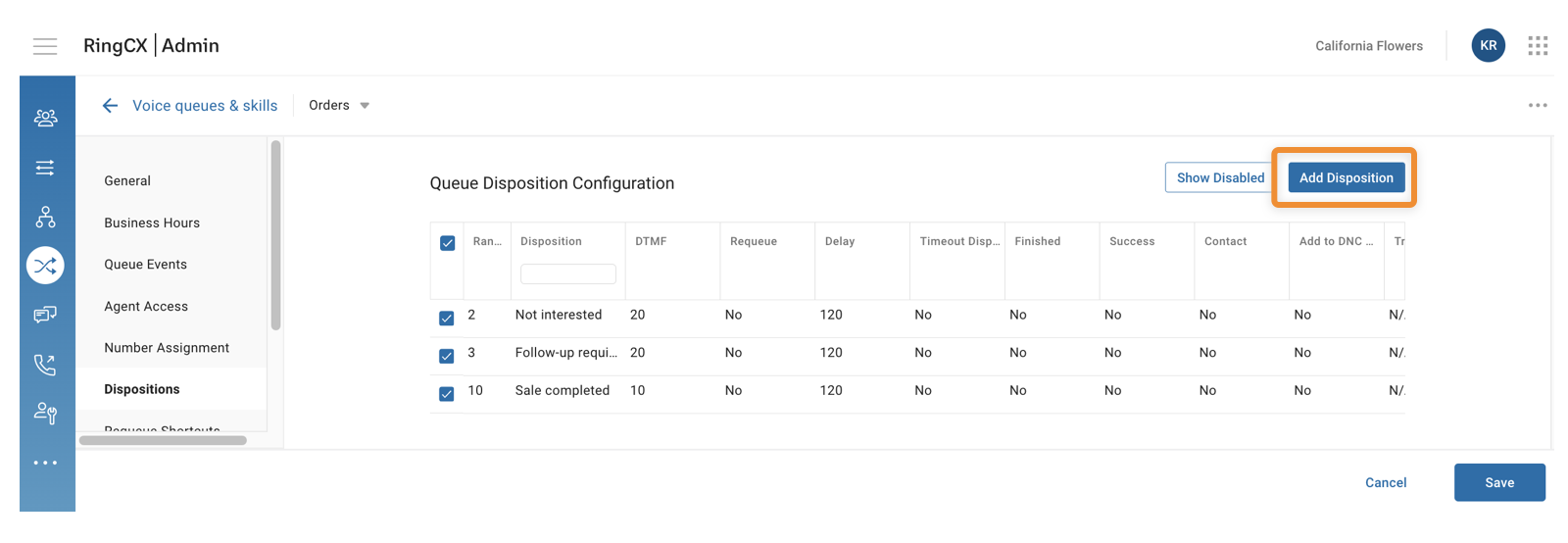Open the settings sliders sidebar icon

45,168
